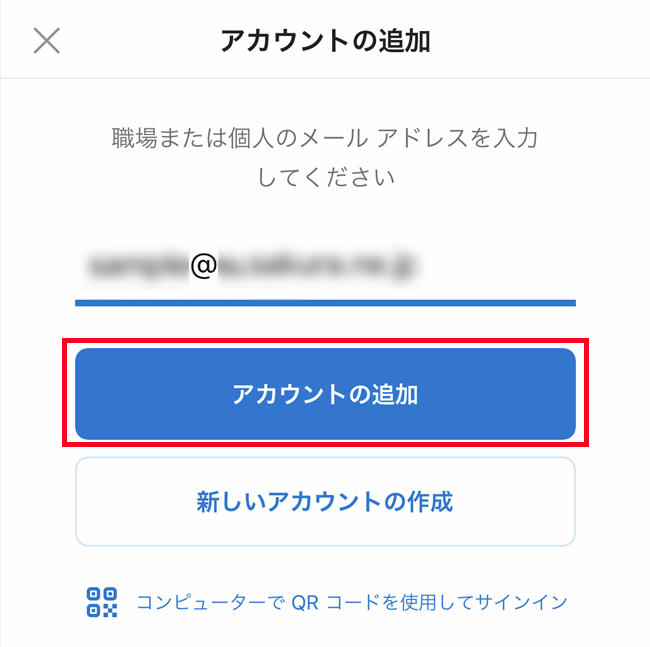
Task: Click the 職場または個人のメール アドレスを入力 instruction line
Action: (325, 137)
